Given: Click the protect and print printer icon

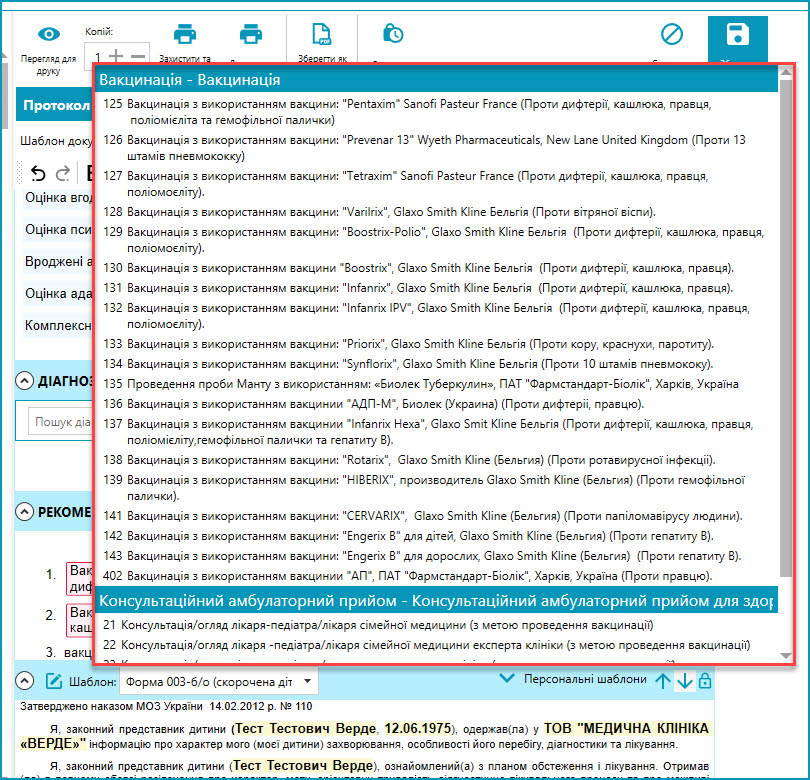Looking at the screenshot, I should click(184, 34).
